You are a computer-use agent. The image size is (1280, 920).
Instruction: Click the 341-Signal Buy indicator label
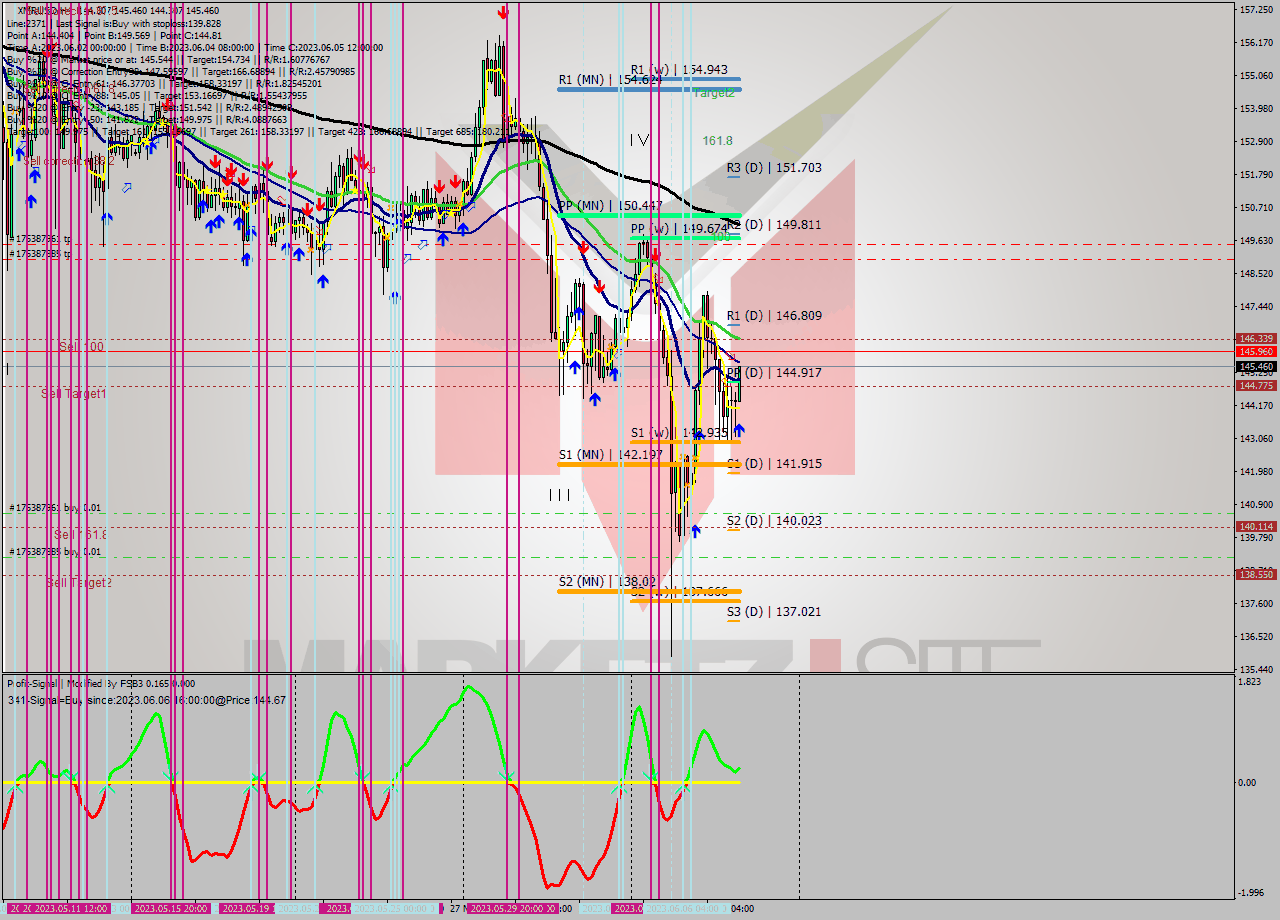tap(146, 700)
